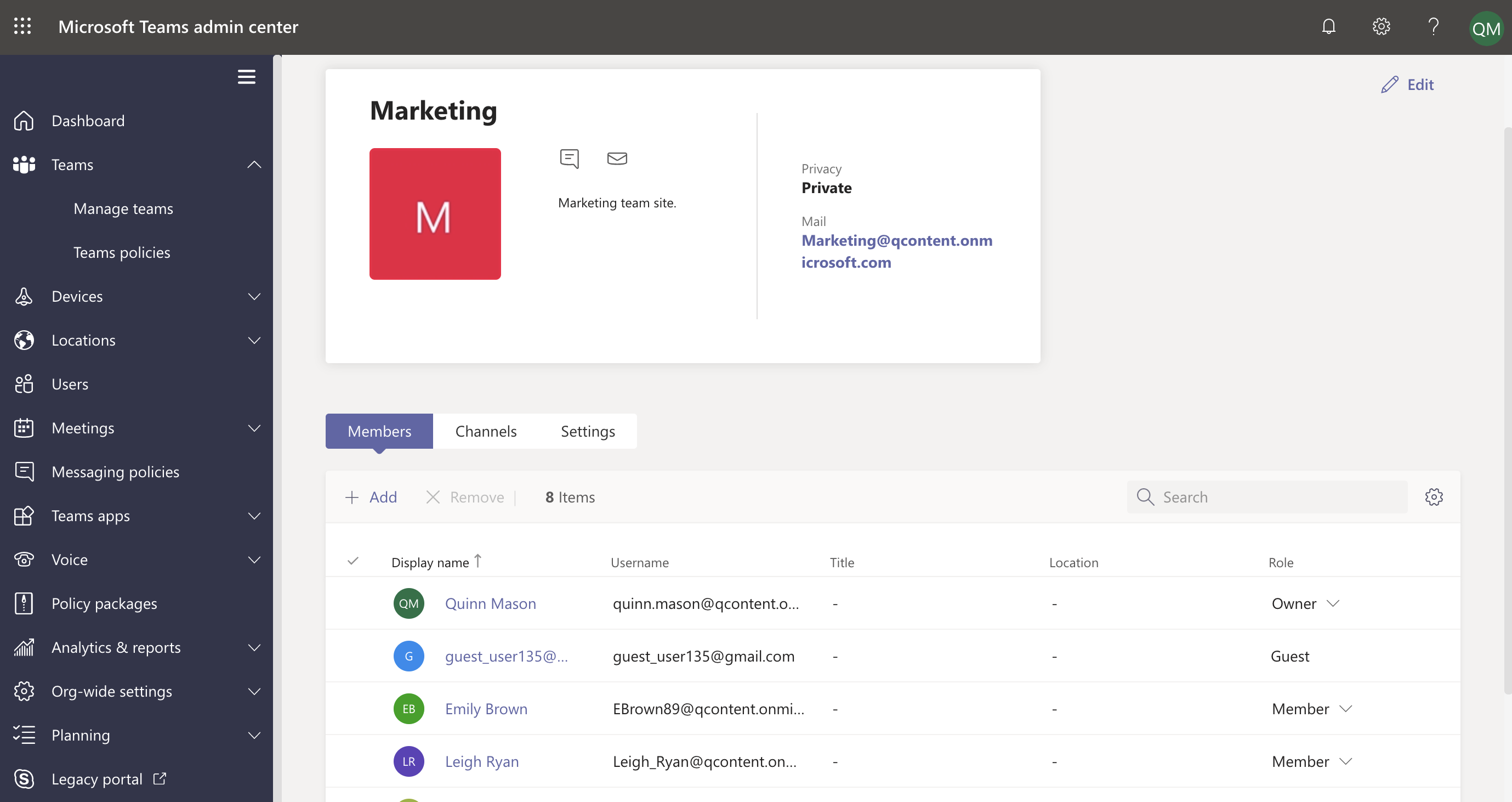Toggle the select all members checkbox
The width and height of the screenshot is (1512, 802).
(x=353, y=561)
